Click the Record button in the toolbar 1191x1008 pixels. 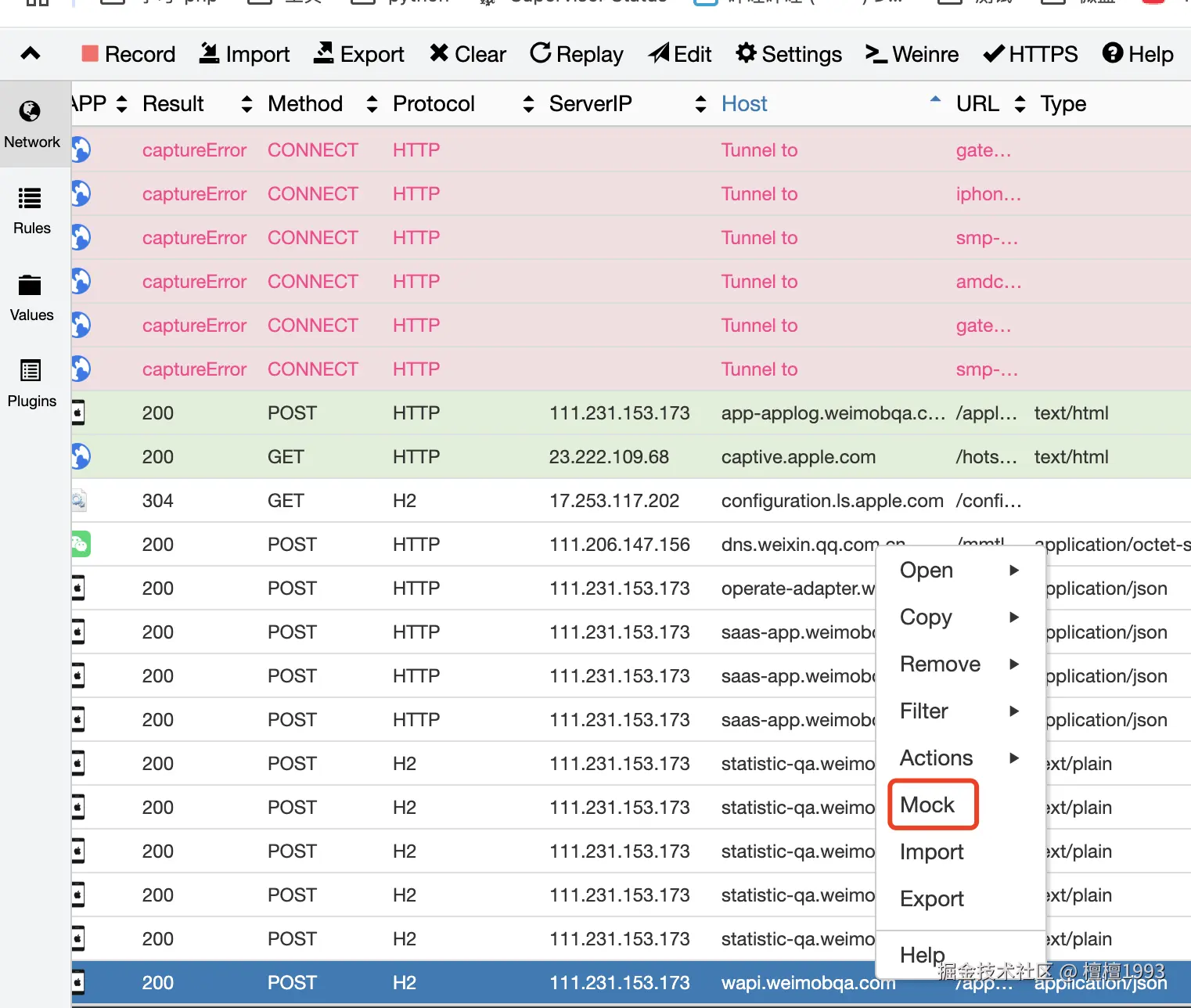coord(128,54)
